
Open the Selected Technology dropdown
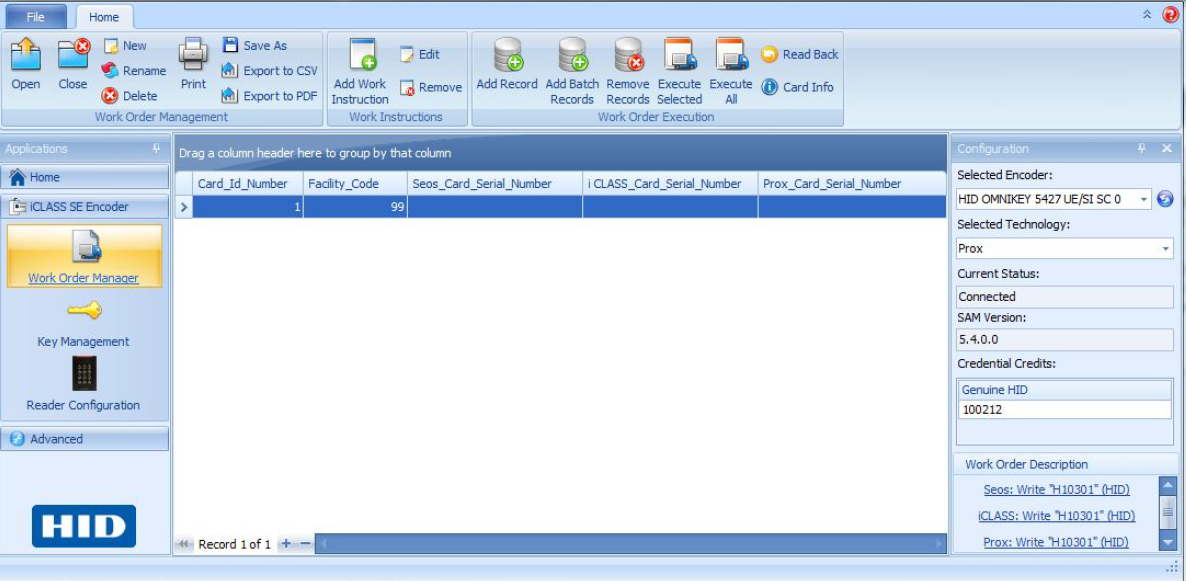click(x=1166, y=248)
